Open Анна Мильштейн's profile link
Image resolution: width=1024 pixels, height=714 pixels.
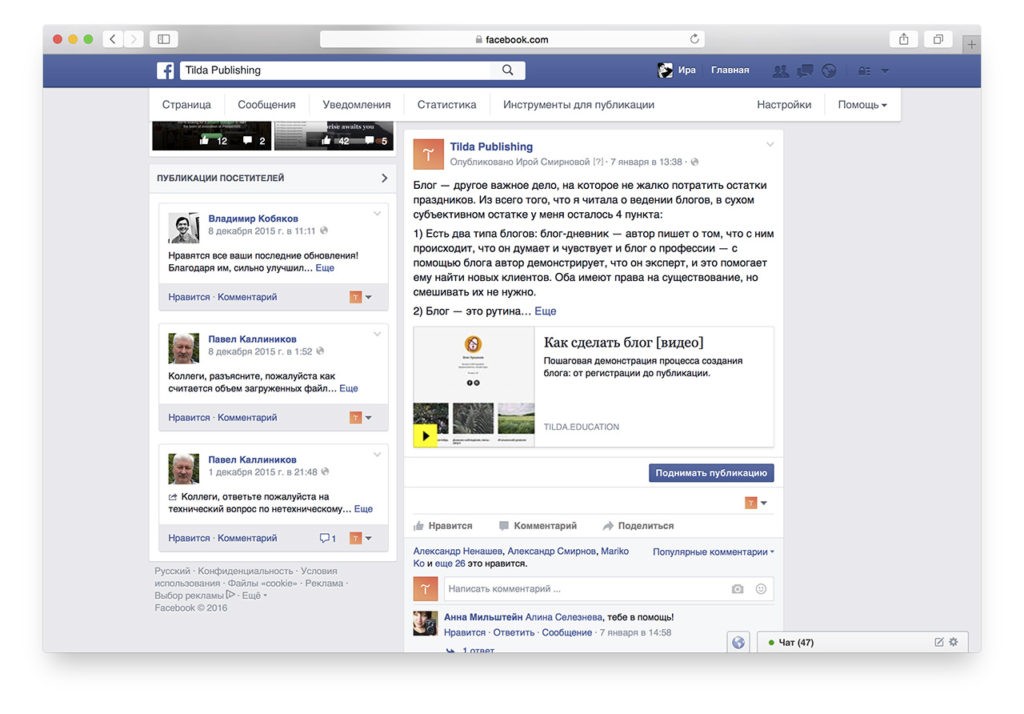coord(483,617)
